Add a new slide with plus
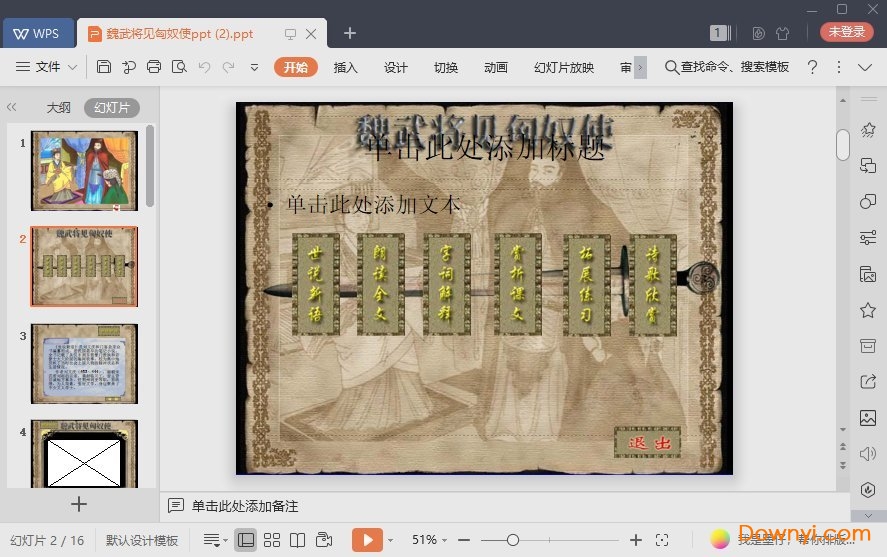Screen dimensions: 887x557 pos(79,504)
